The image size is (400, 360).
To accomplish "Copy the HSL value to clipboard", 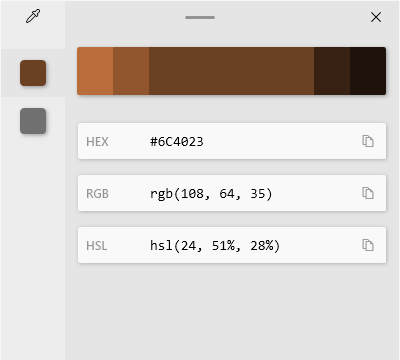I will point(368,245).
